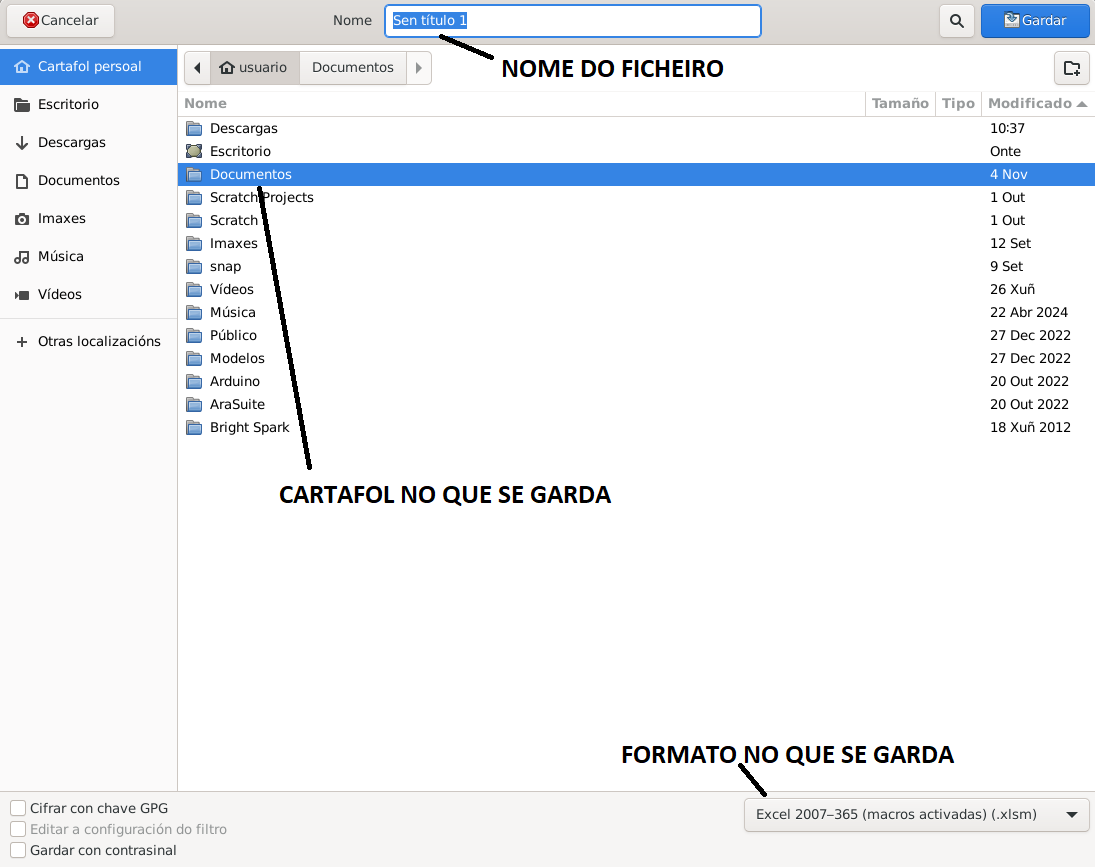Click the Cancelar button

pos(61,21)
